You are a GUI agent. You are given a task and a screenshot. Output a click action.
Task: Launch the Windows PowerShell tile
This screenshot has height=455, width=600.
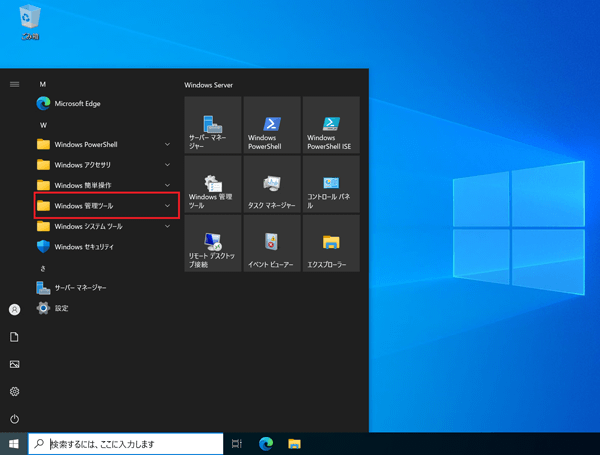pyautogui.click(x=271, y=125)
